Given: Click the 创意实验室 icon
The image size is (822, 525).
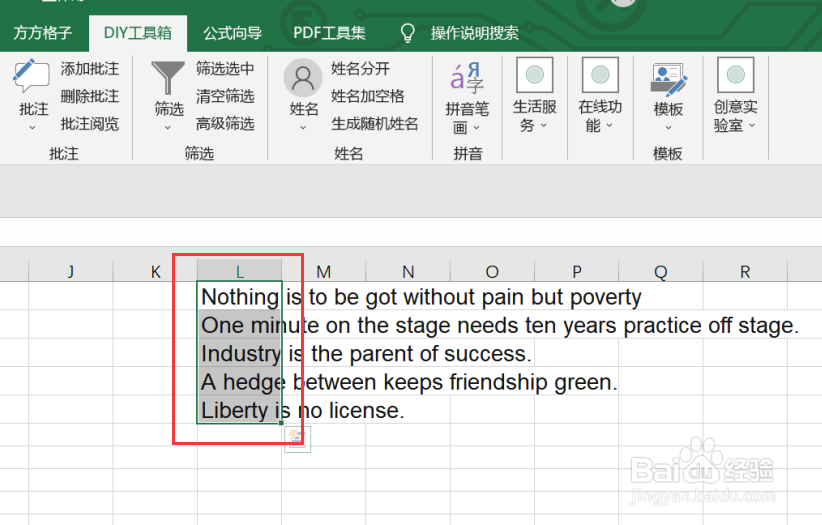Looking at the screenshot, I should point(736,75).
